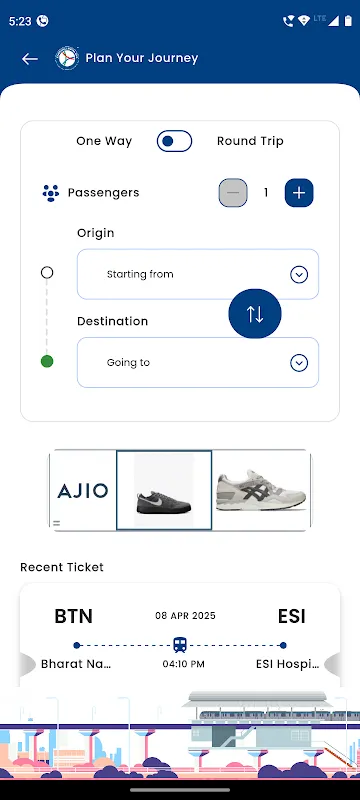Tap the Passengers group icon

coord(50,193)
